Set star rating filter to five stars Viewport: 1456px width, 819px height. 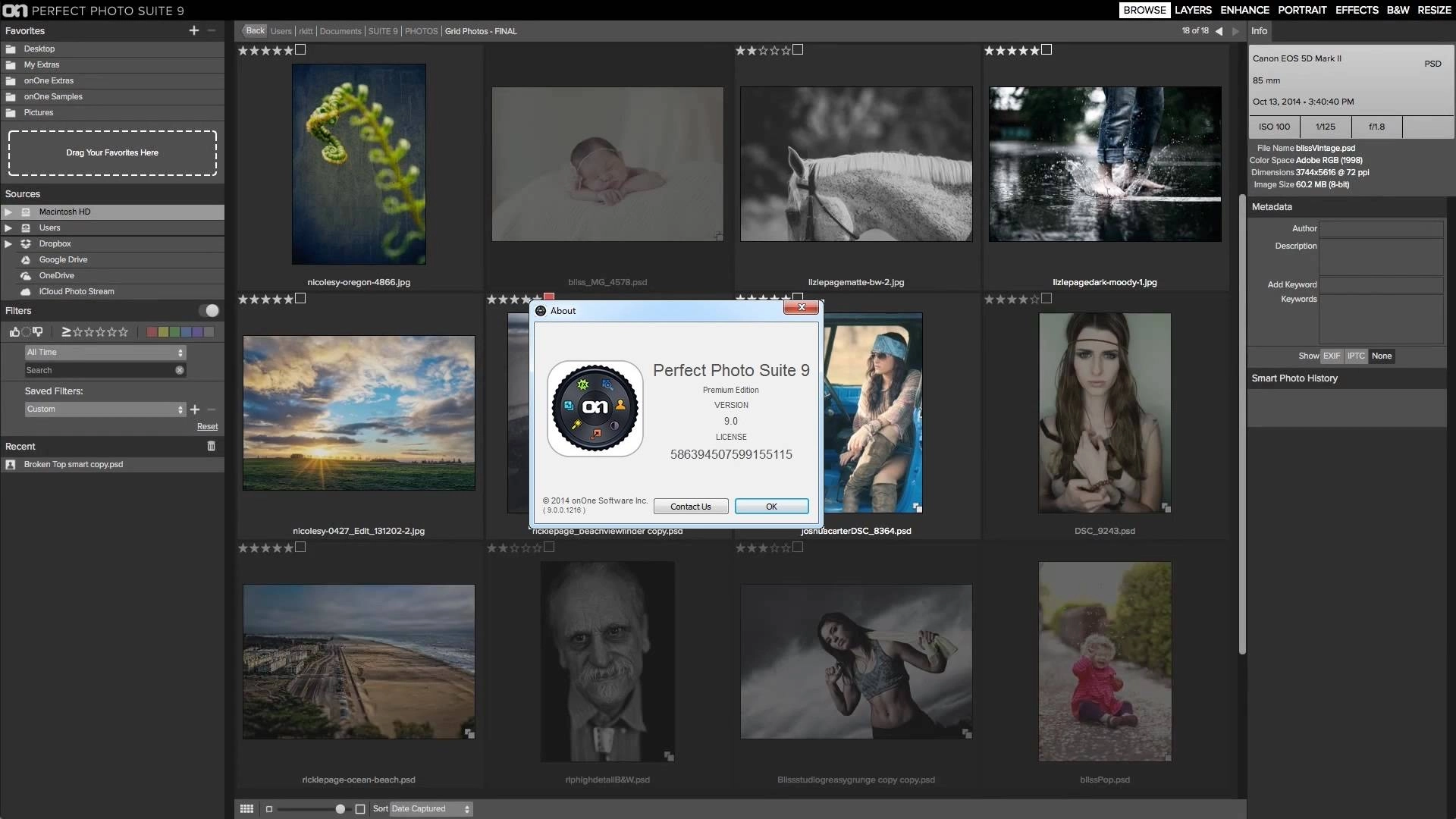pos(124,331)
